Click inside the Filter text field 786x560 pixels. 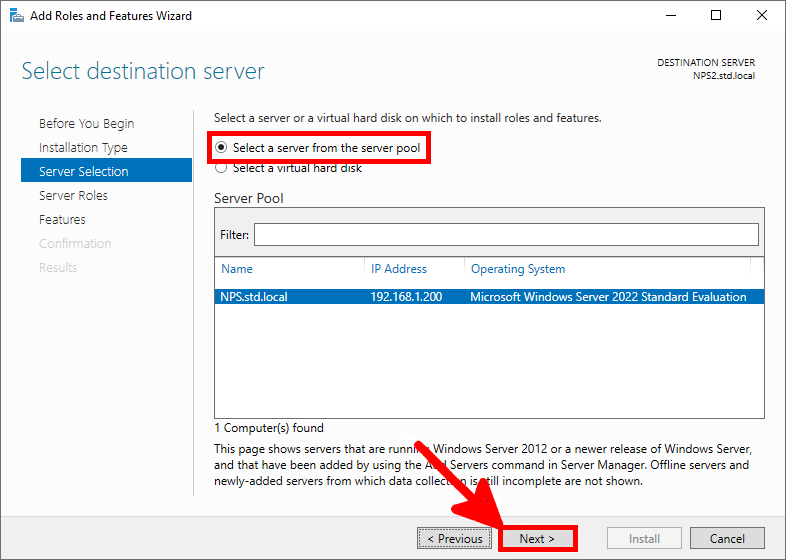point(506,234)
